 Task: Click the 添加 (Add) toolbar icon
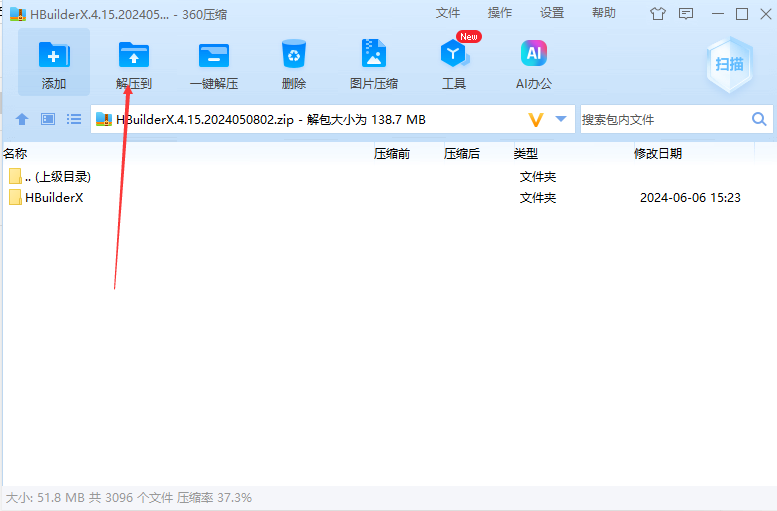click(54, 55)
